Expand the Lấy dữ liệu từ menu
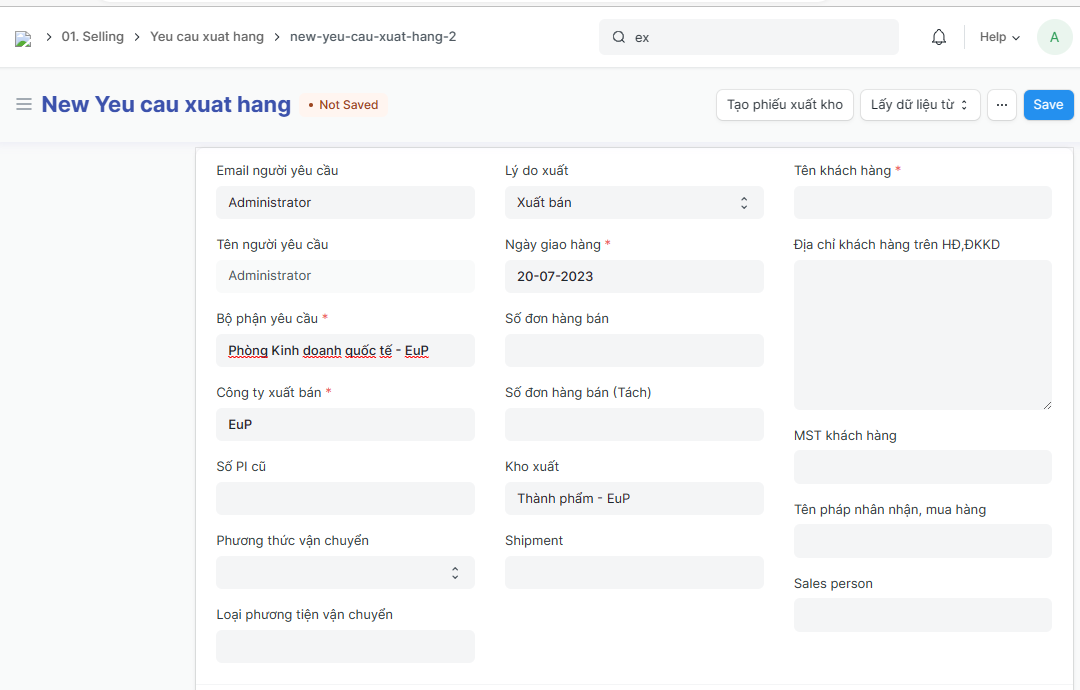Image resolution: width=1080 pixels, height=690 pixels. pyautogui.click(x=920, y=105)
